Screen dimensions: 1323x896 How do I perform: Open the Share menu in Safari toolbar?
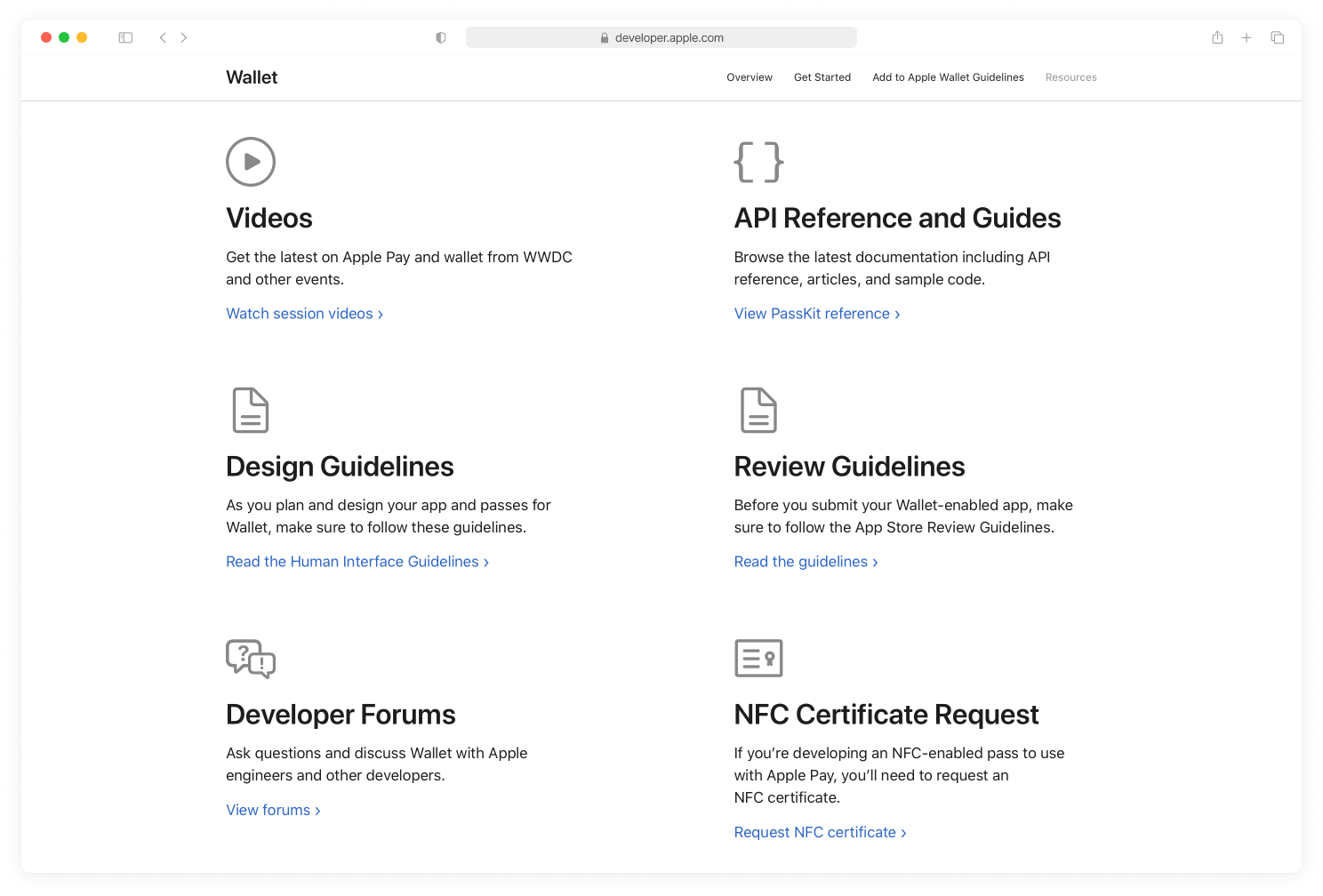tap(1217, 37)
